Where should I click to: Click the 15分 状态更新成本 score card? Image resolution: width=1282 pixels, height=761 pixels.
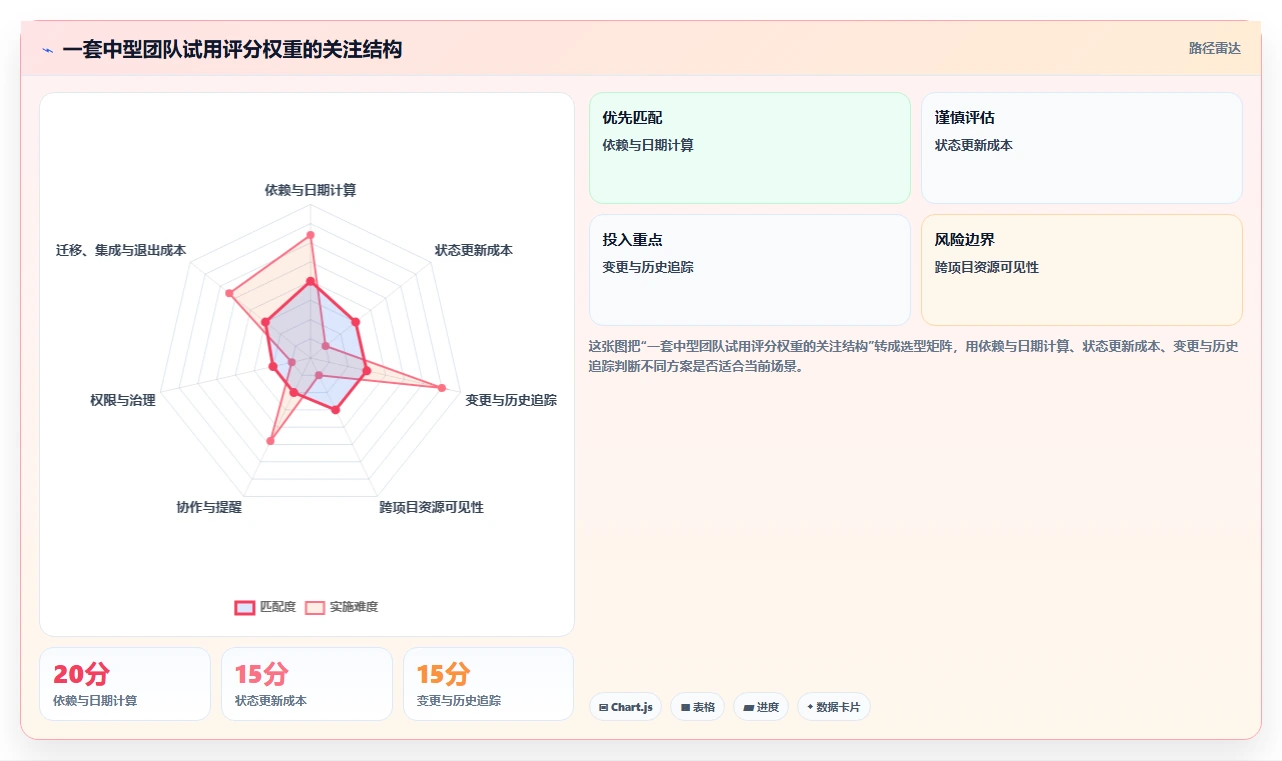[x=307, y=684]
